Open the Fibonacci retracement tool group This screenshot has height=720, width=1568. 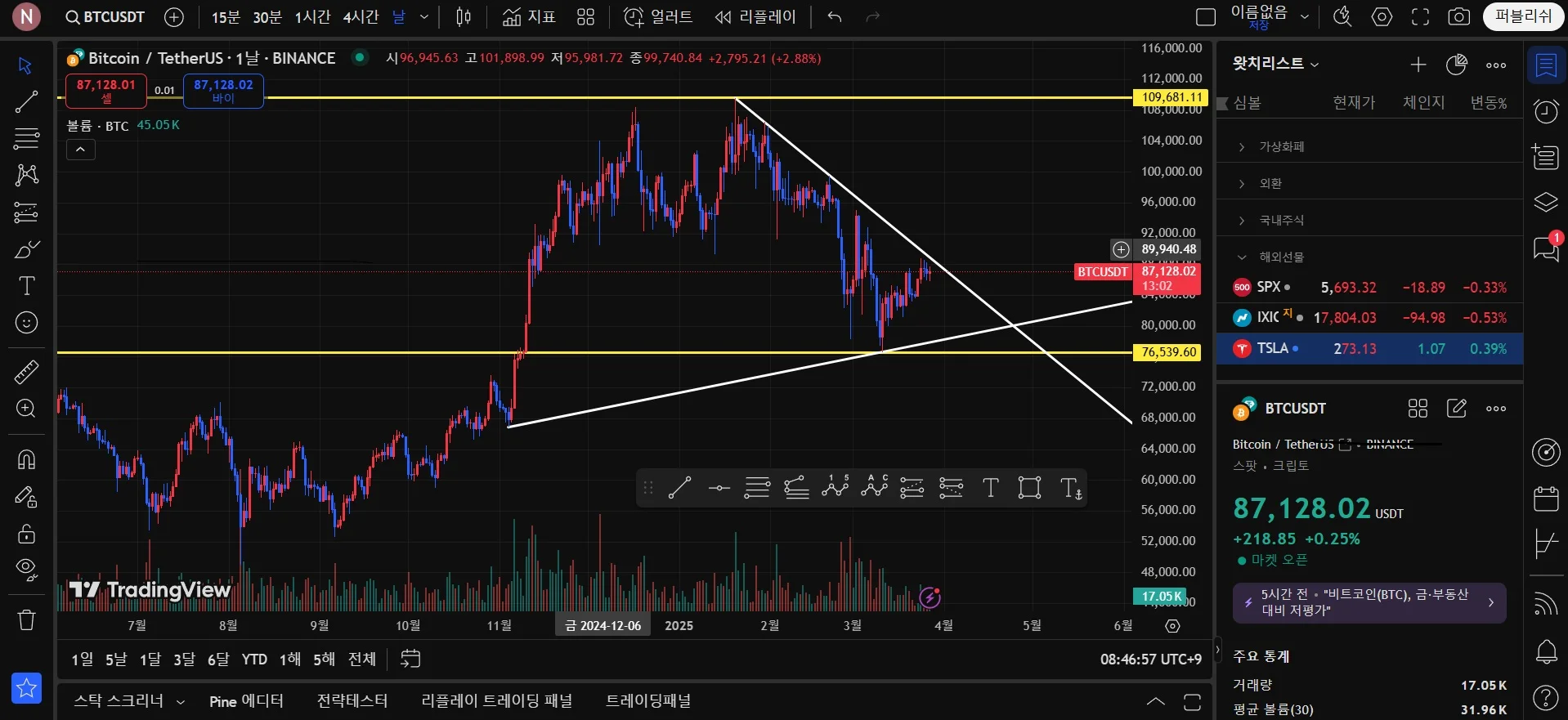(x=26, y=138)
